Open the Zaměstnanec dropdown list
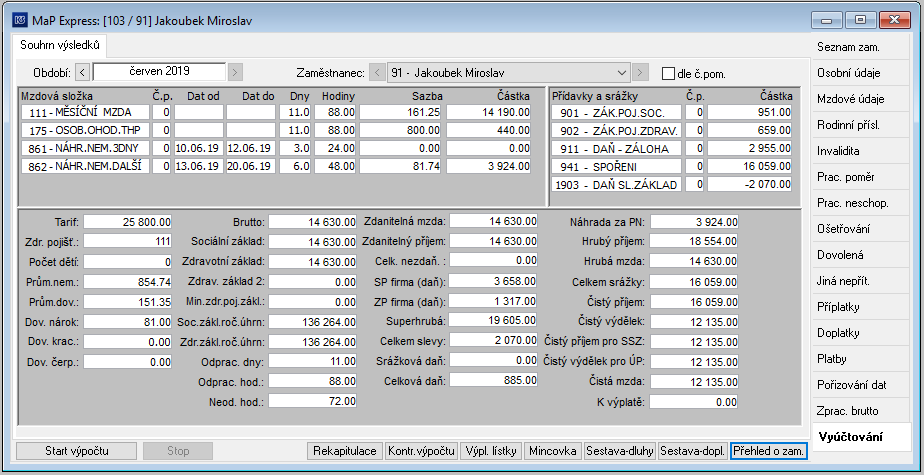Screen dimensions: 924x475 tap(621, 73)
